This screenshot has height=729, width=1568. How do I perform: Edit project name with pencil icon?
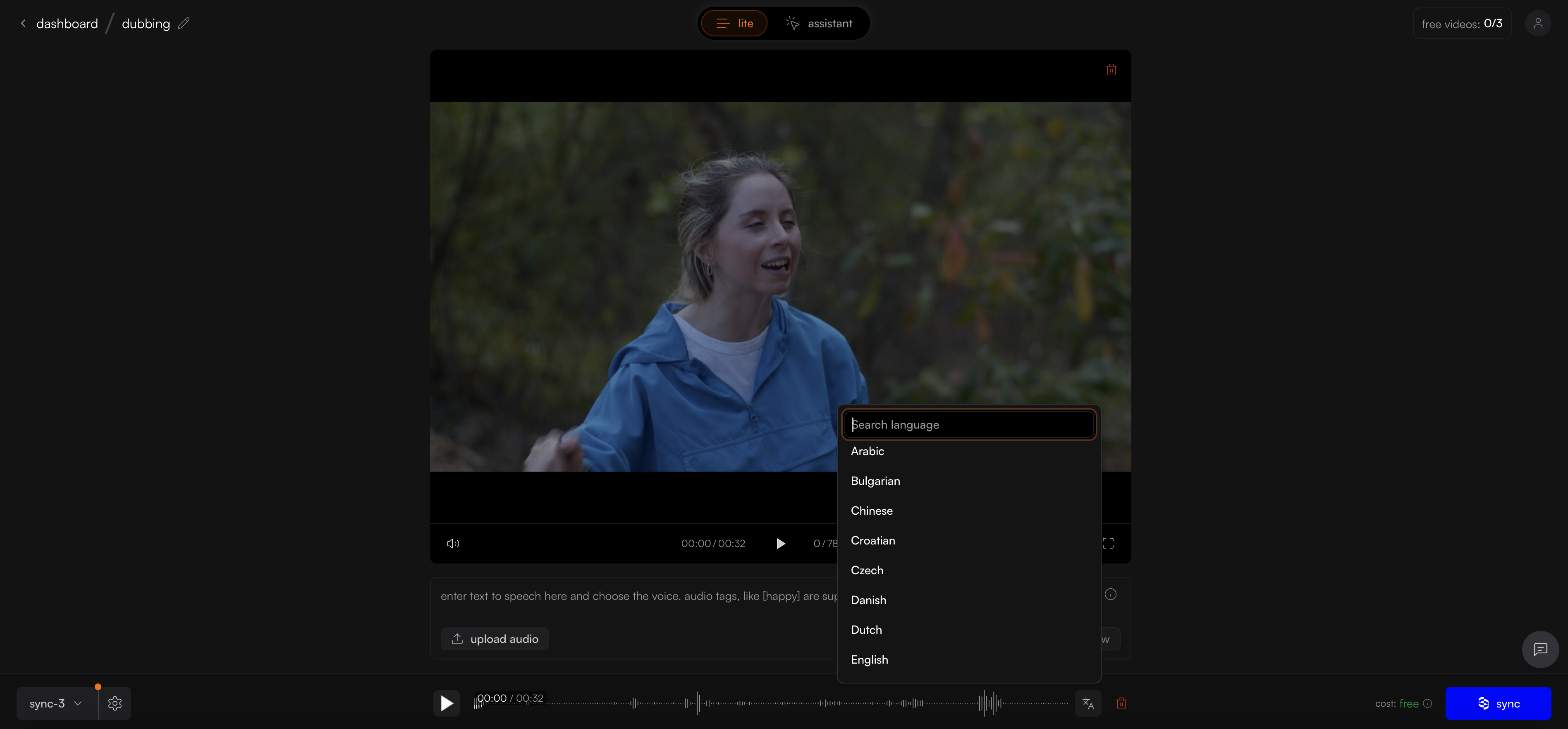click(183, 23)
